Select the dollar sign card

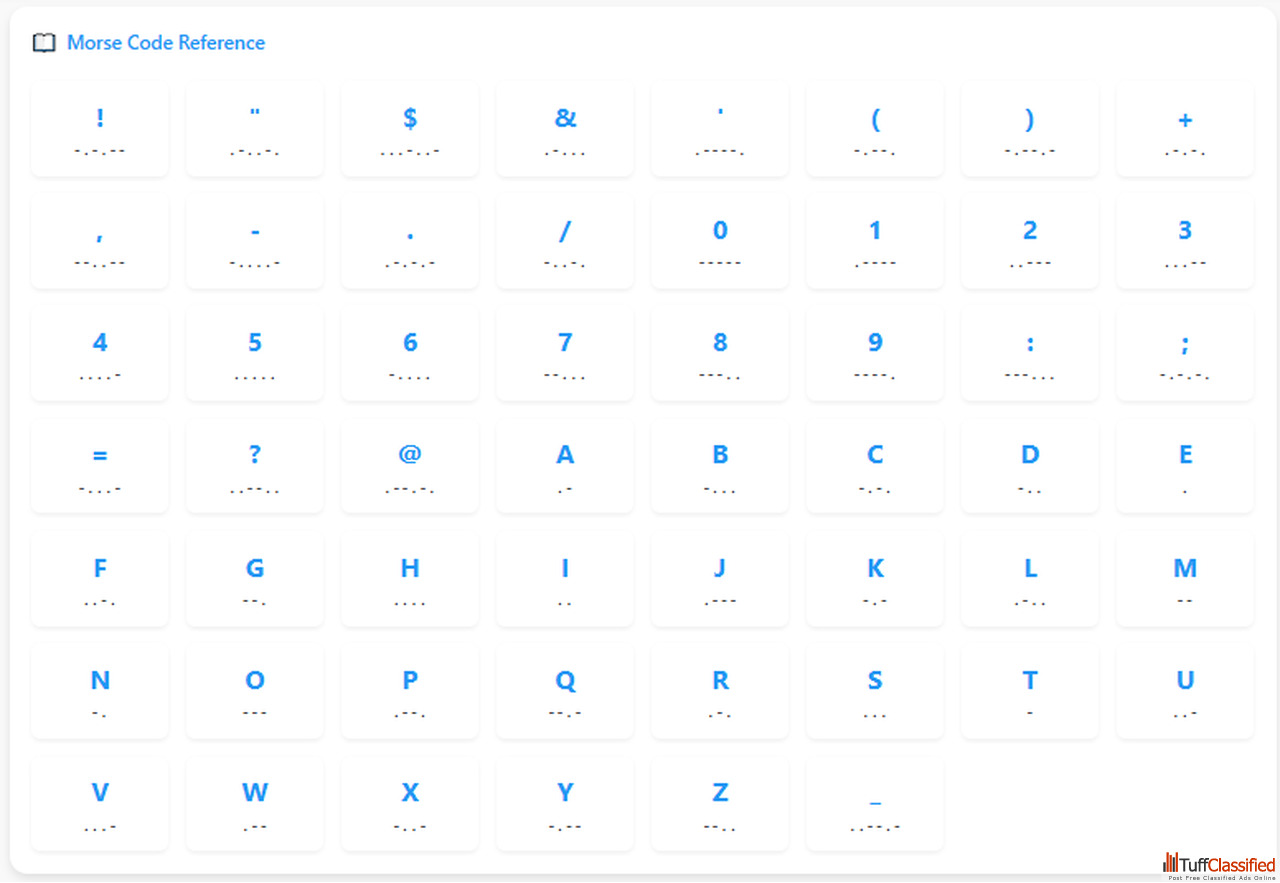(x=410, y=130)
